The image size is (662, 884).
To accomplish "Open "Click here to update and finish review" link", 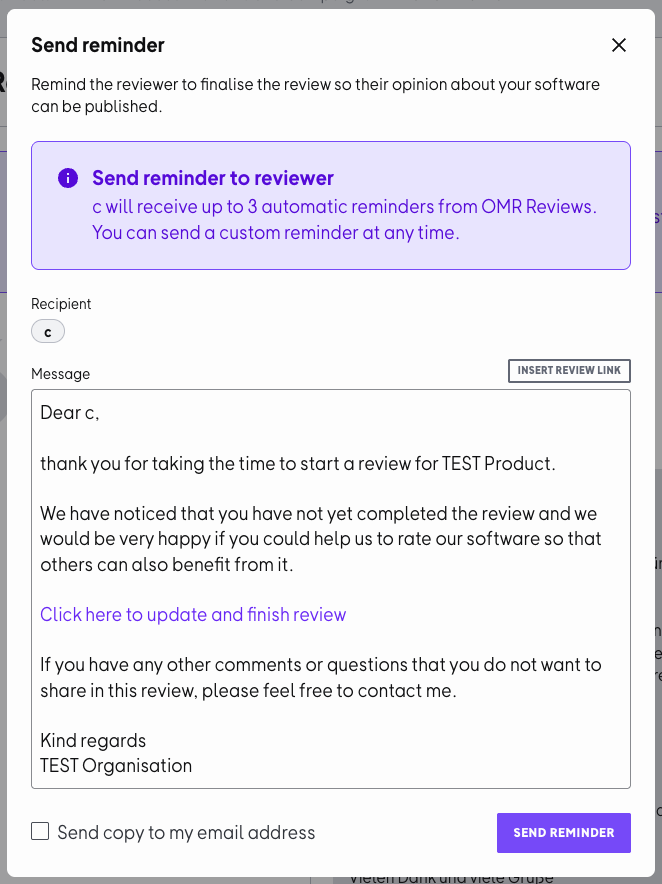I will pos(193,614).
